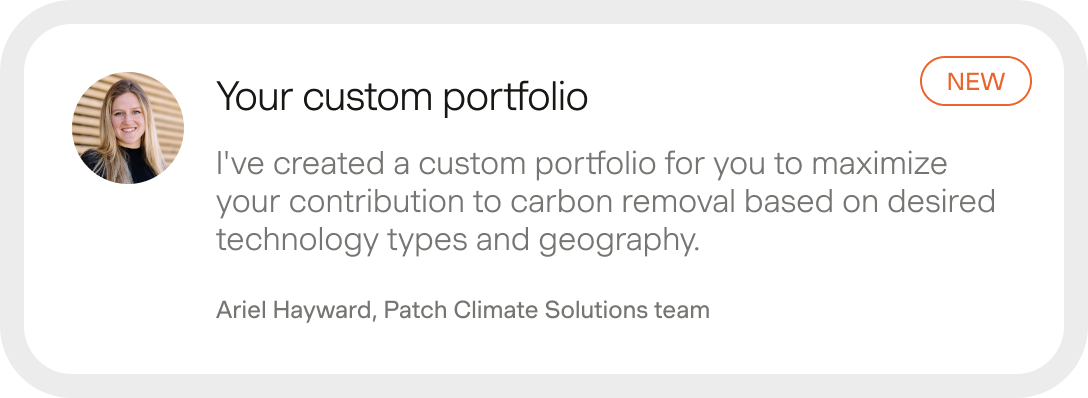Click the word "portfolio" in the heading
1088x398 pixels.
click(x=516, y=96)
